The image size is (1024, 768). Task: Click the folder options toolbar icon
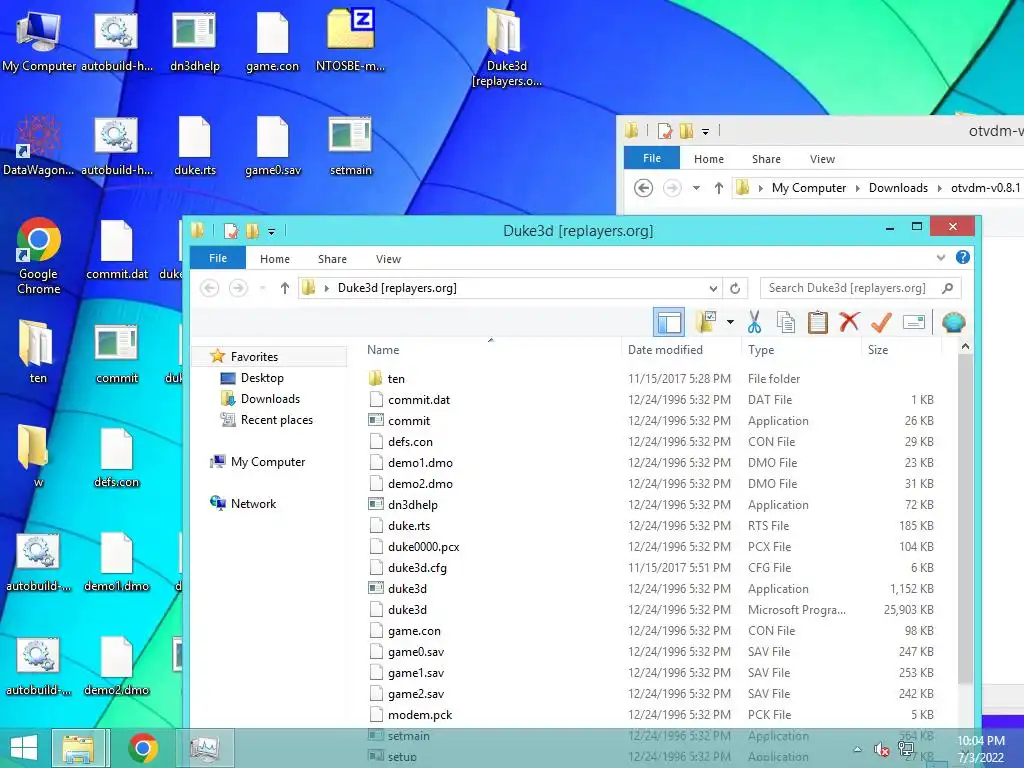click(706, 321)
